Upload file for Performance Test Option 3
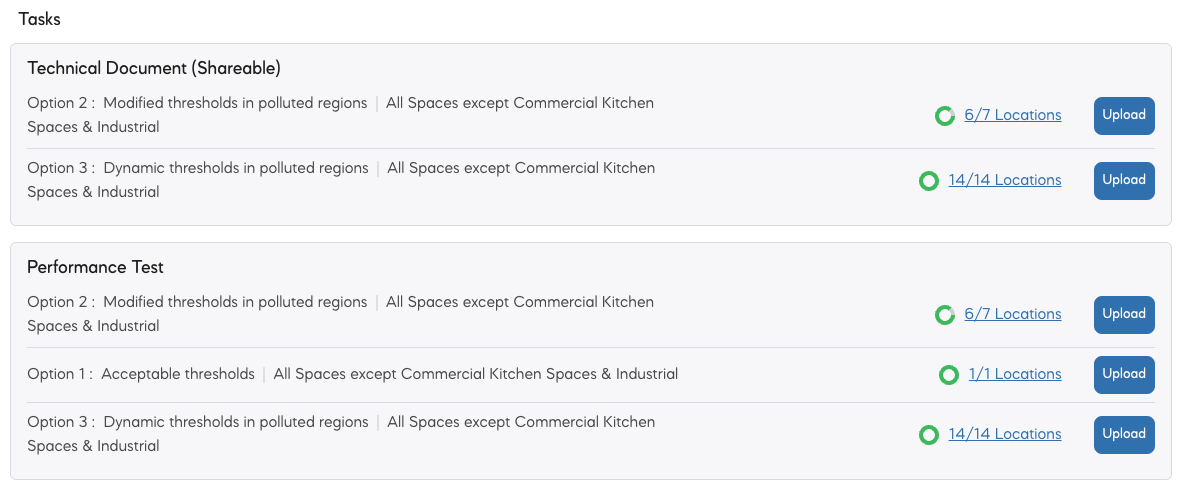 pyautogui.click(x=1124, y=435)
